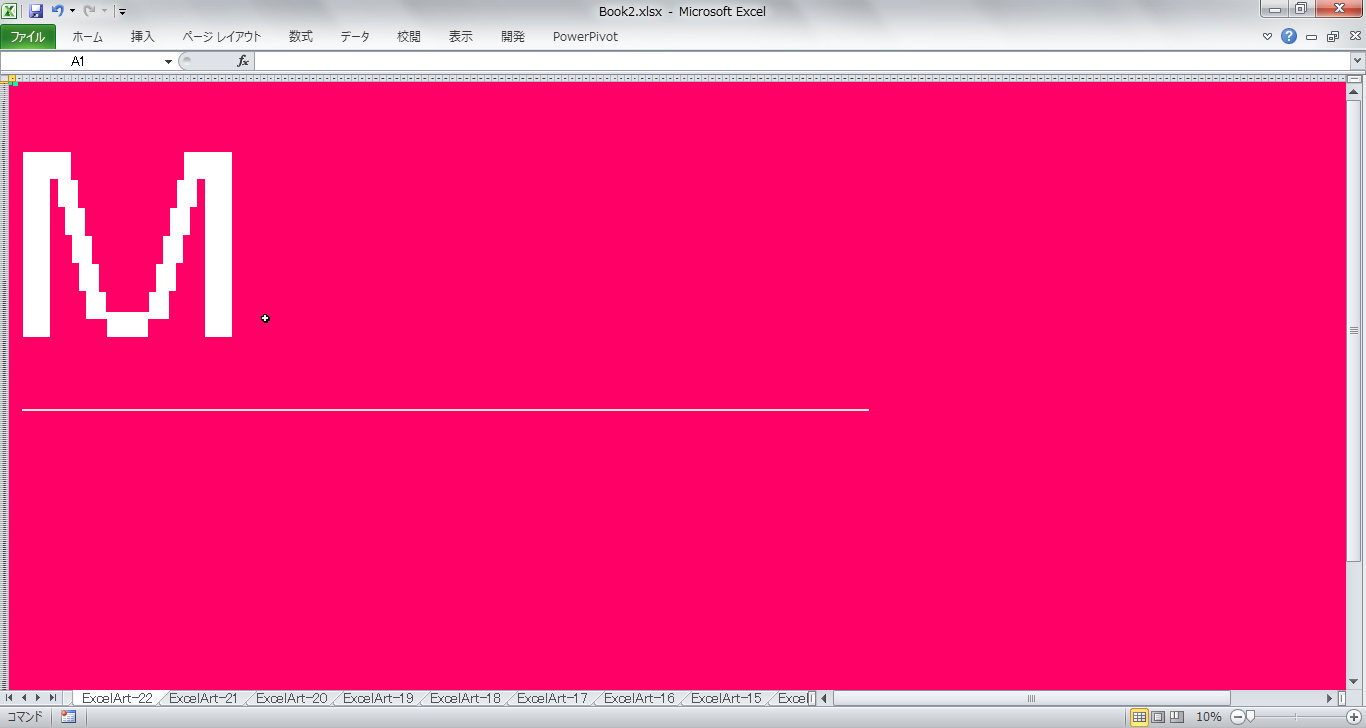The height and width of the screenshot is (728, 1366).
Task: Open the Undo history dropdown arrow
Action: pyautogui.click(x=72, y=11)
